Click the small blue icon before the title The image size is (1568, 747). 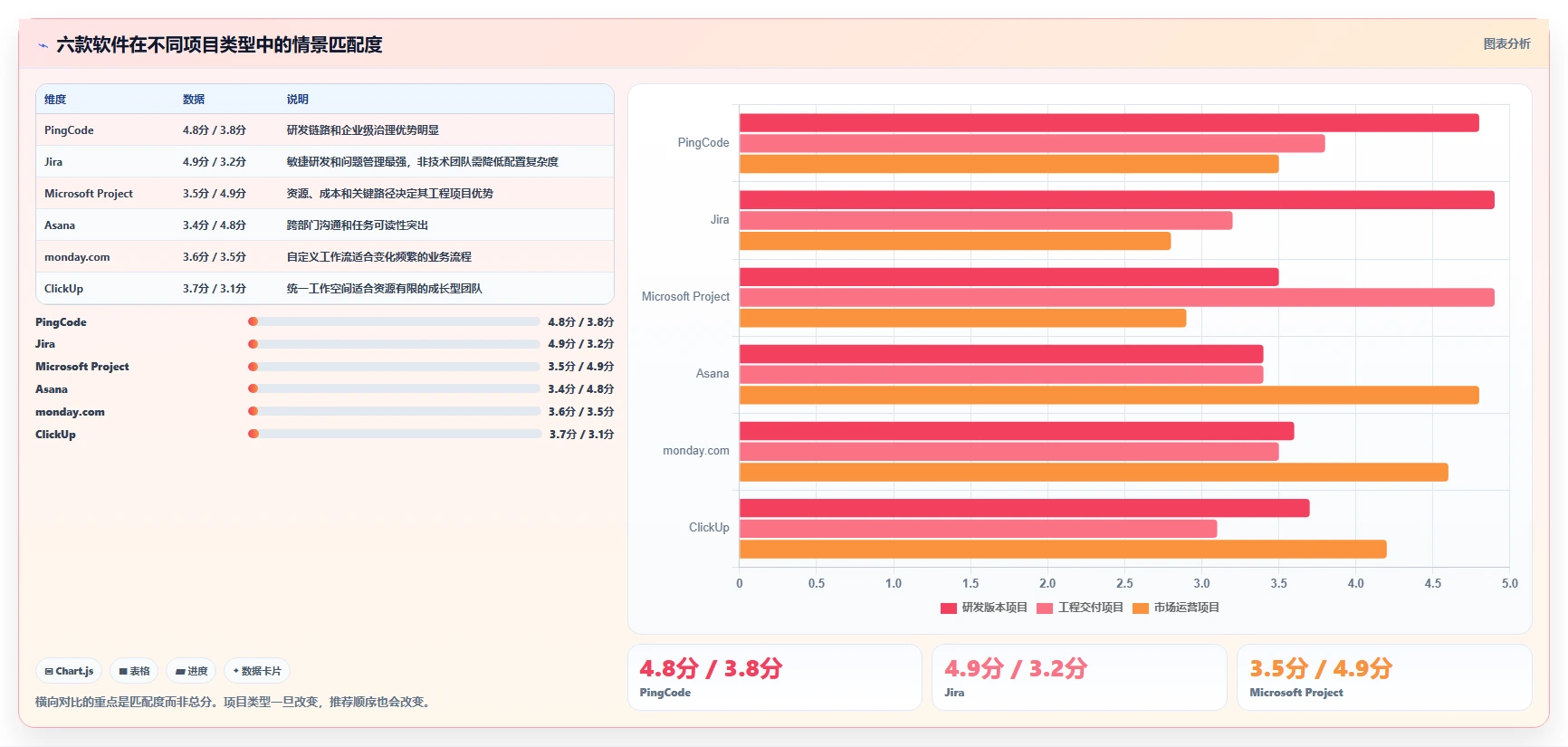[43, 45]
